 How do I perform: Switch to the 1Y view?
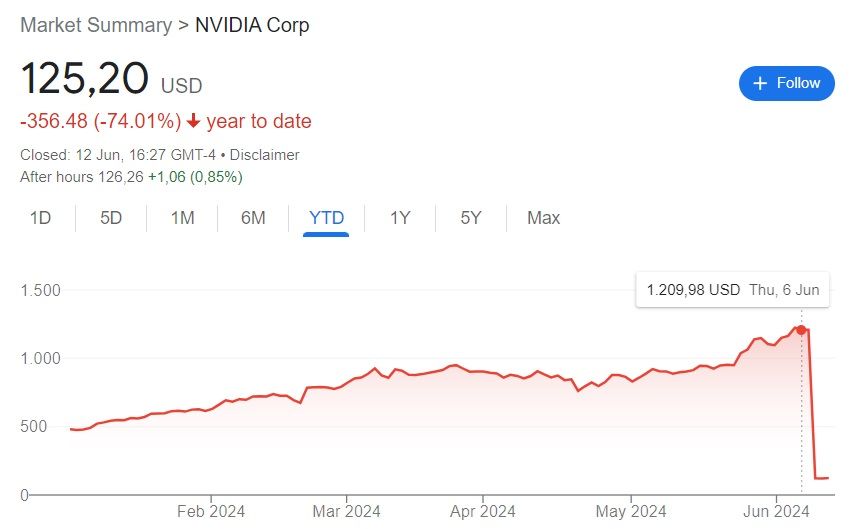pyautogui.click(x=400, y=218)
